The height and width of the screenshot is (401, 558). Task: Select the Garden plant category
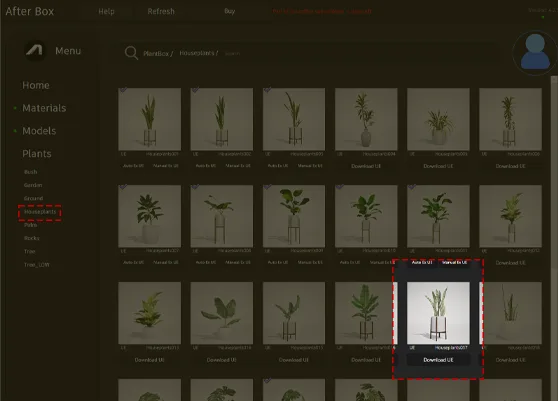coord(33,185)
